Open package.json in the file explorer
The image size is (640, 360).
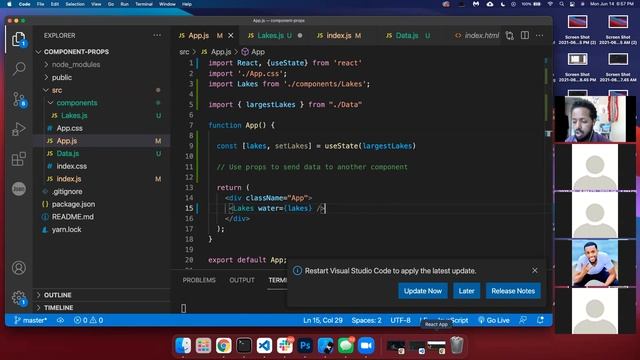pyautogui.click(x=102, y=204)
